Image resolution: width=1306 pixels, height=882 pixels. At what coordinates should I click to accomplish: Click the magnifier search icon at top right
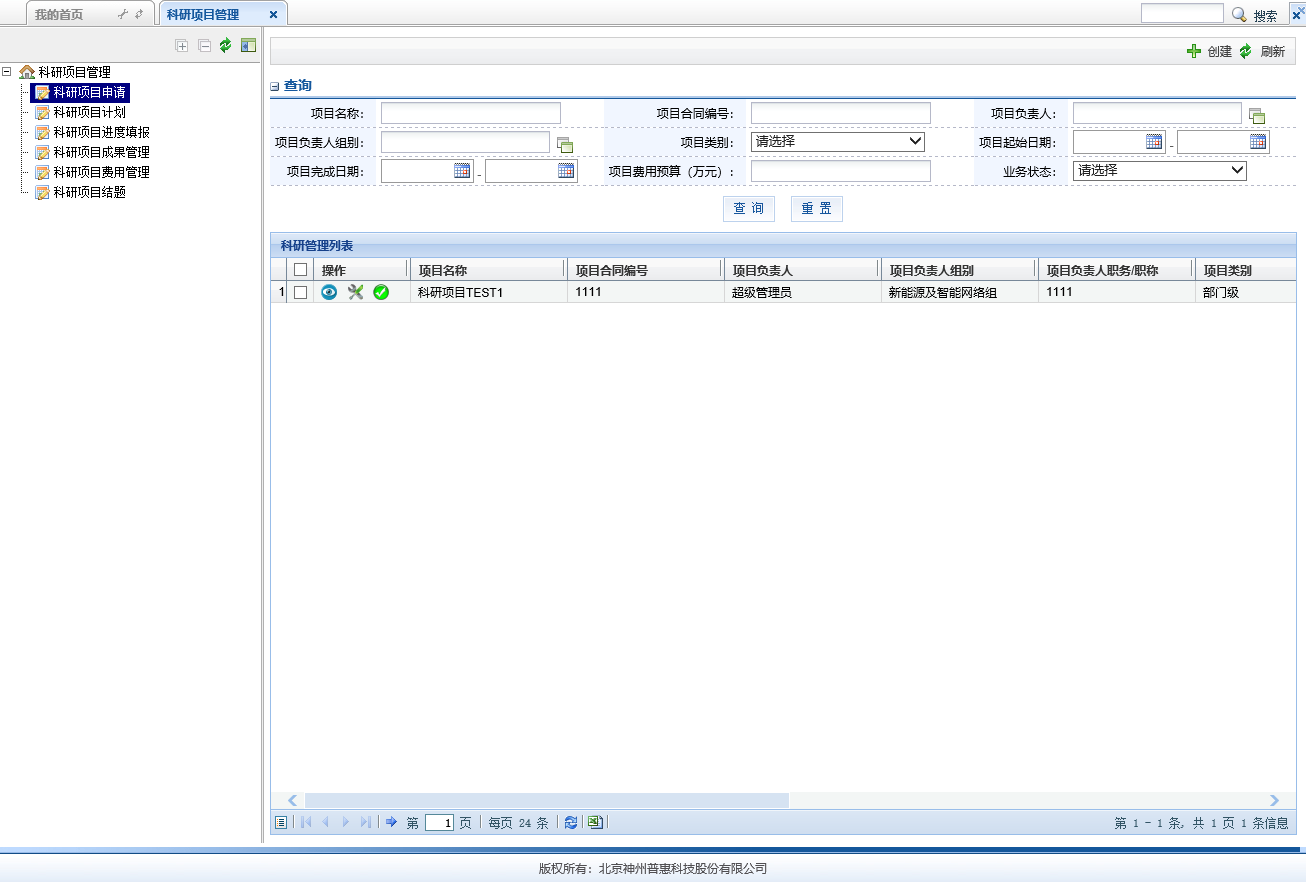pos(1239,14)
